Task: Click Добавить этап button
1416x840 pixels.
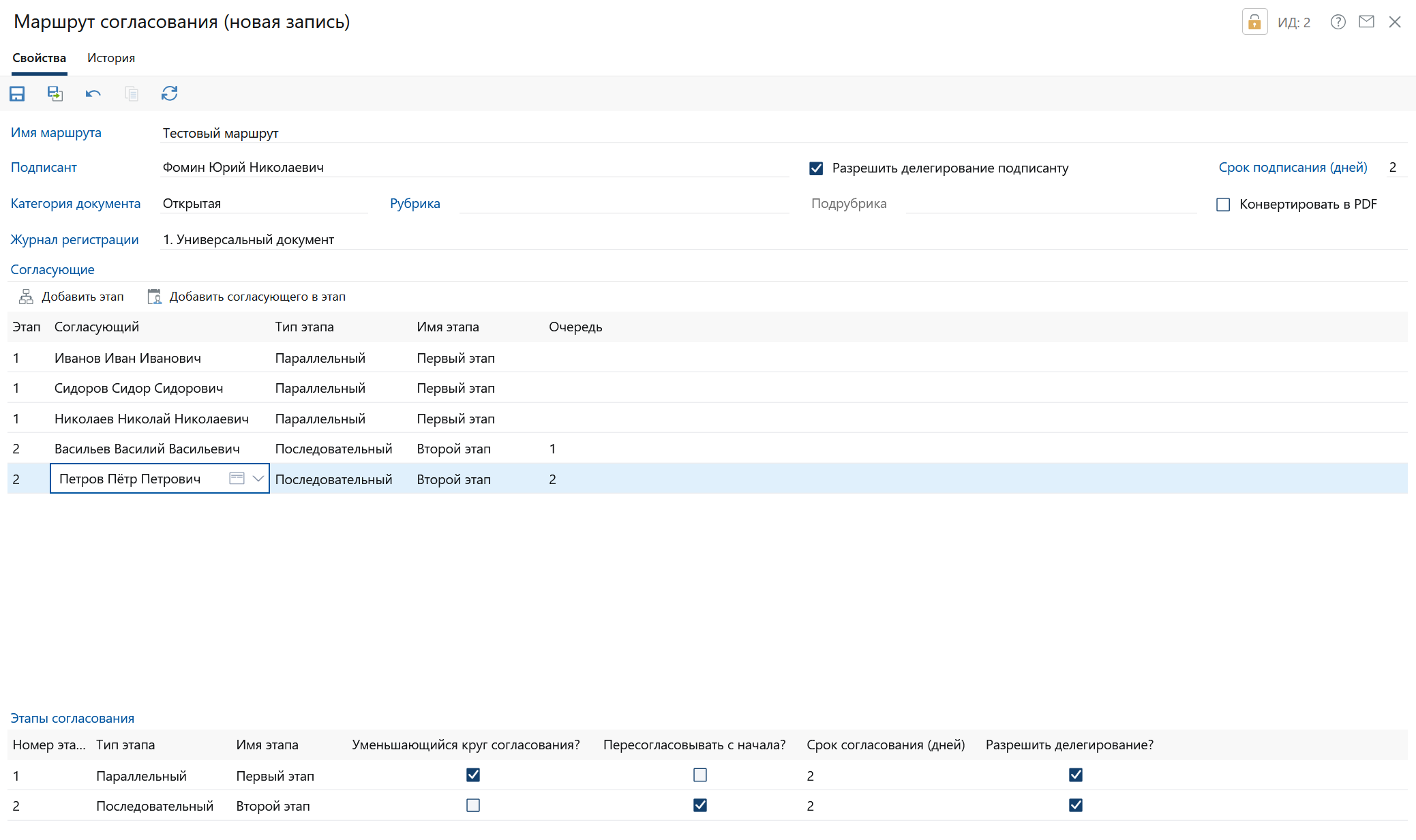Action: coord(72,297)
